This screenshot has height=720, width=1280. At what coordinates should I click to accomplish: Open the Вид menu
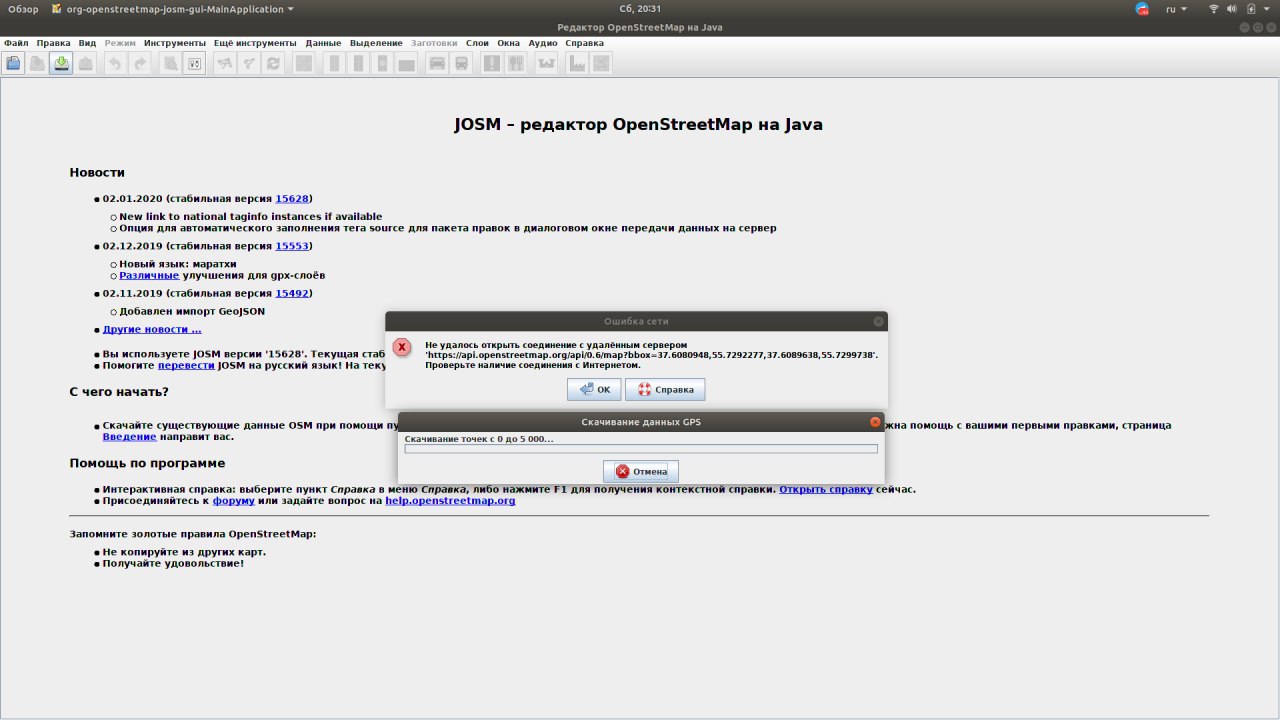(88, 43)
